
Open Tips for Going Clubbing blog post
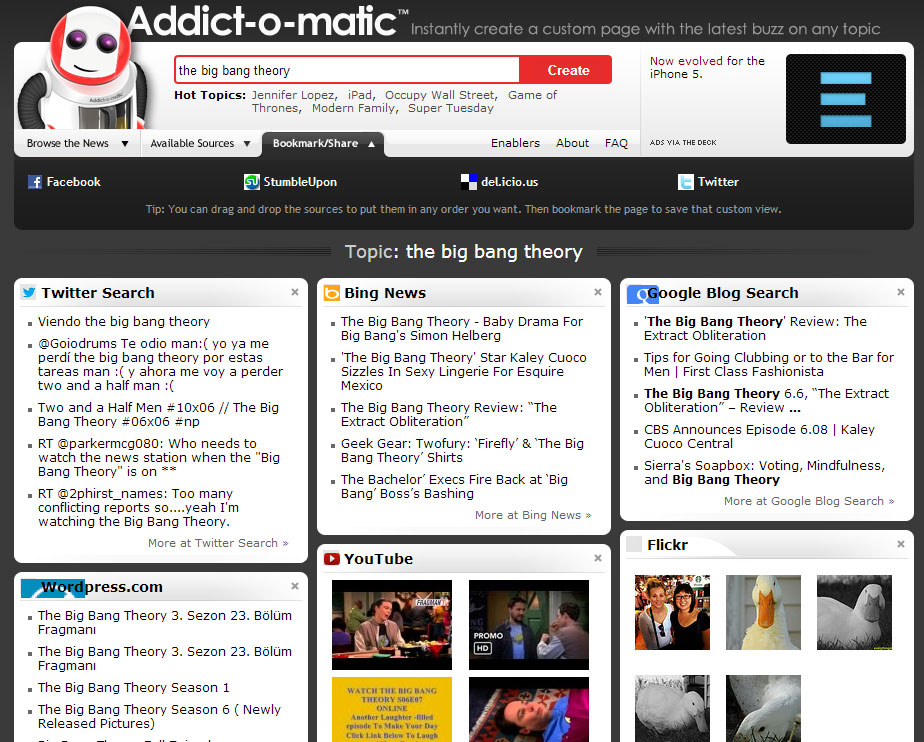(x=768, y=364)
